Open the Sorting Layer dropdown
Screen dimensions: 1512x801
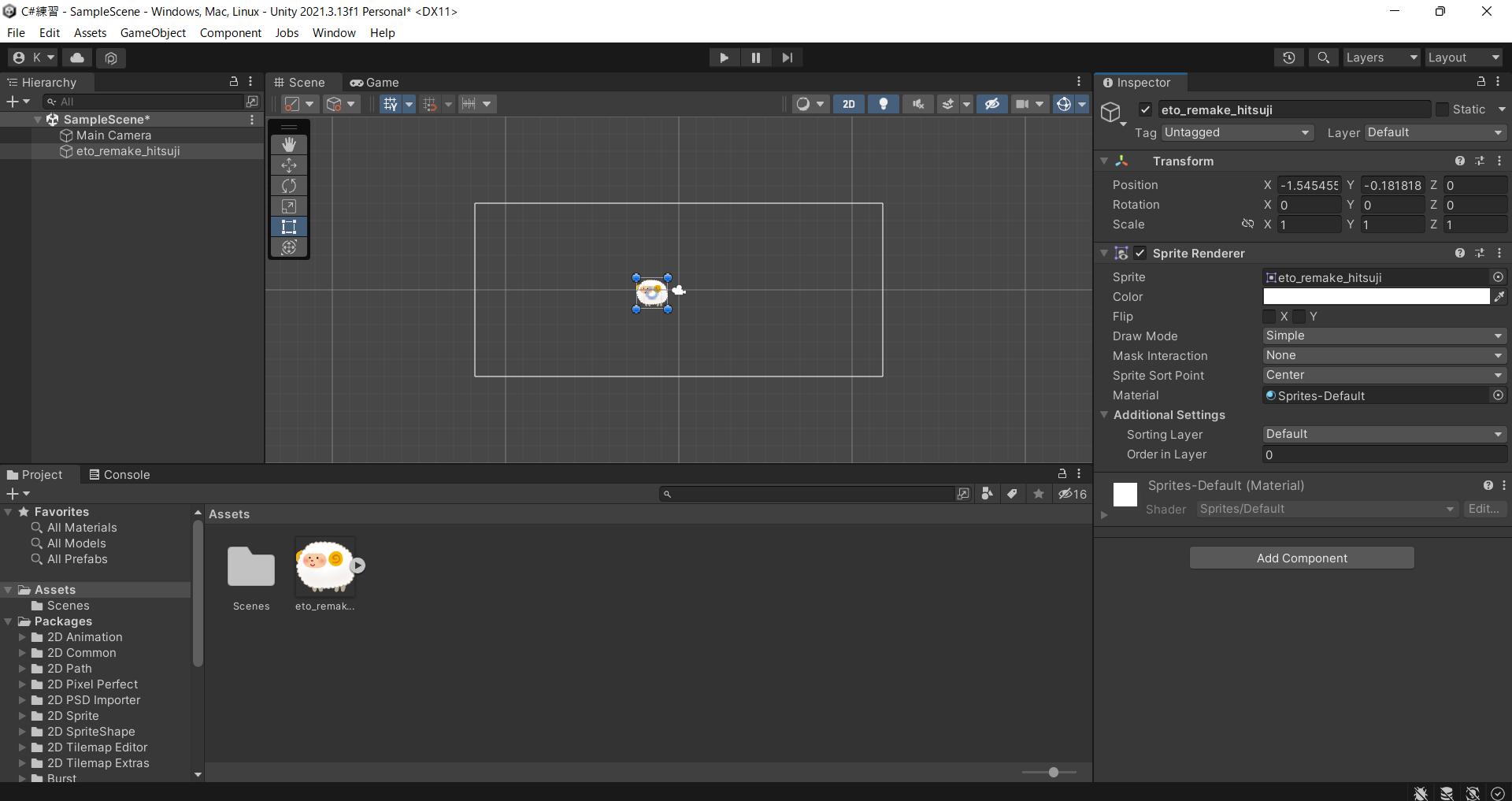click(1384, 435)
